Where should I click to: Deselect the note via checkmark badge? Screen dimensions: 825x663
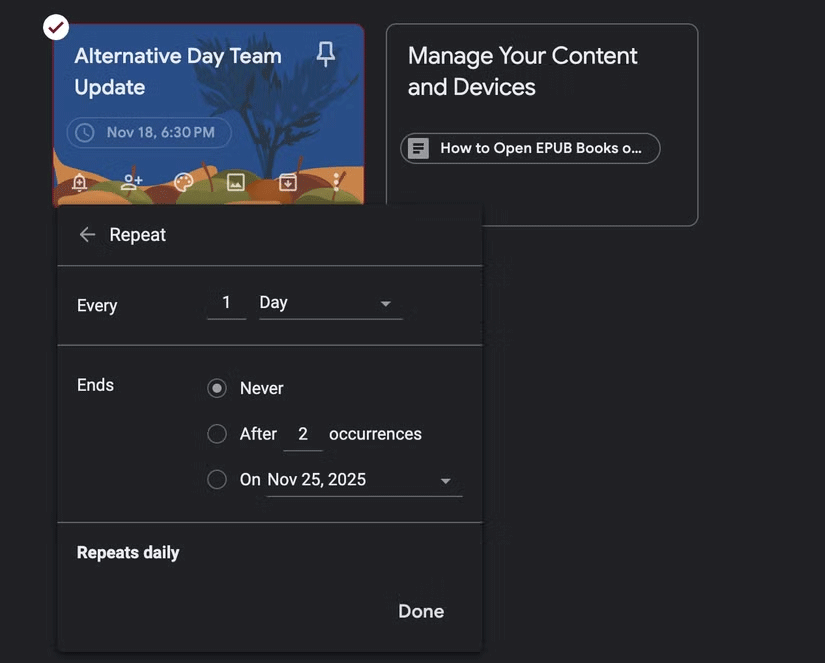56,27
